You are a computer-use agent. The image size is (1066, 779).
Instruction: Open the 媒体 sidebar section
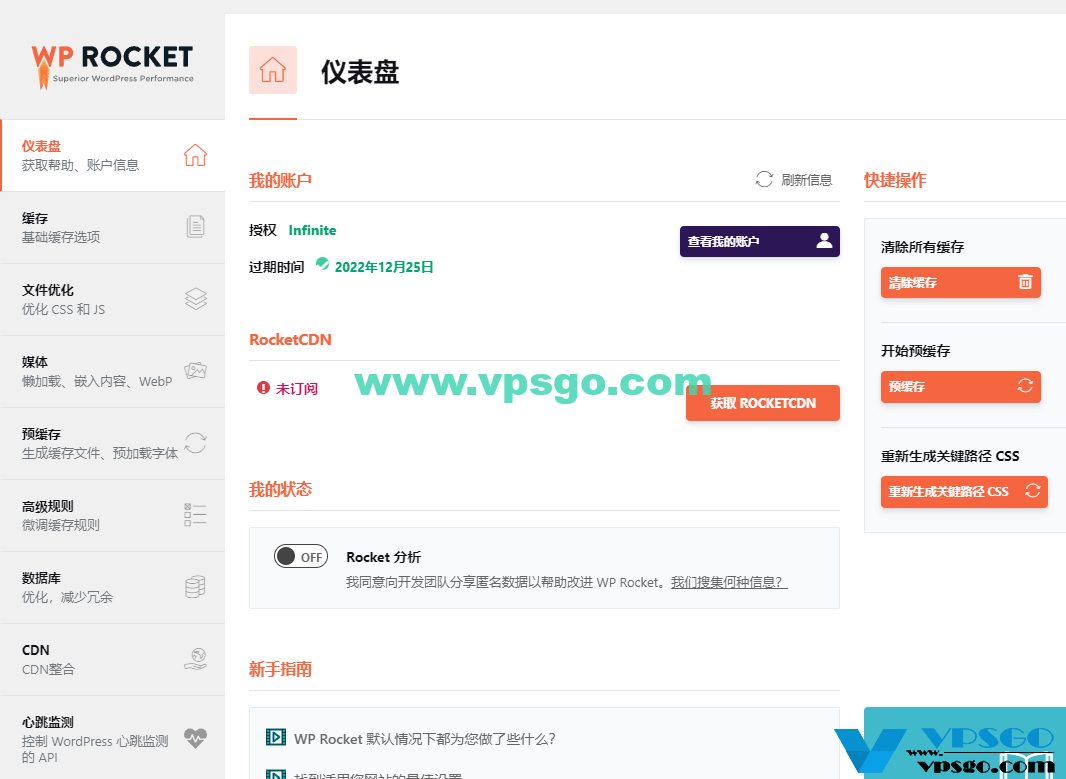113,372
